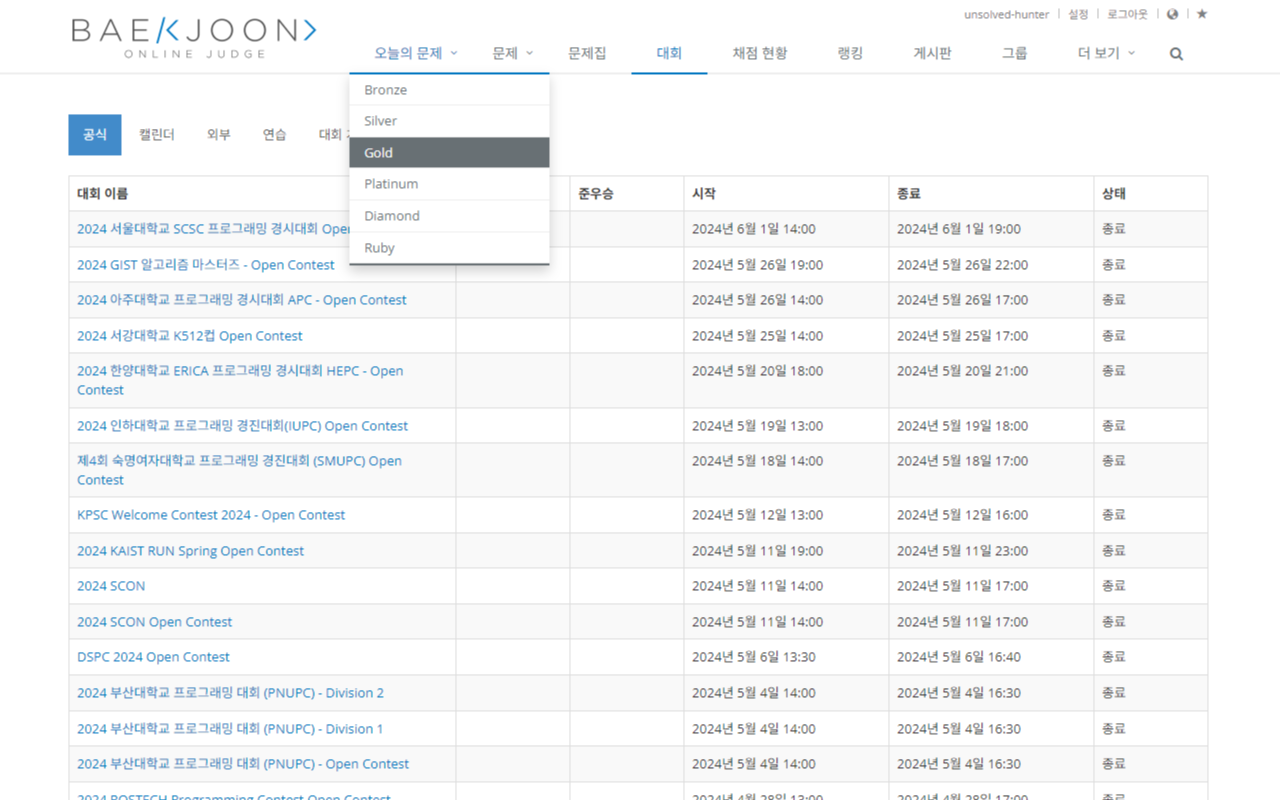Click 종료 status for DSPC 2024 row
Screen dimensions: 1280x800
click(1114, 657)
